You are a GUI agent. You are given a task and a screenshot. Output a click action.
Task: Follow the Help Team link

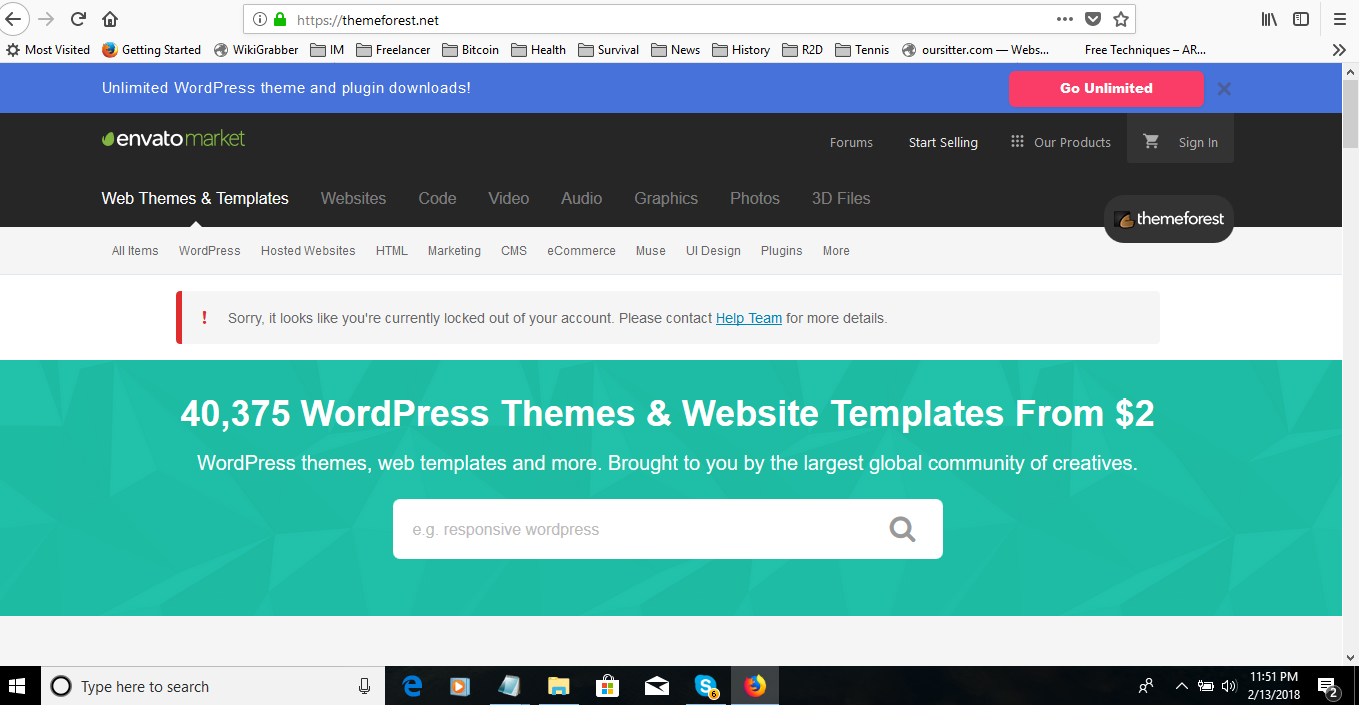click(749, 318)
